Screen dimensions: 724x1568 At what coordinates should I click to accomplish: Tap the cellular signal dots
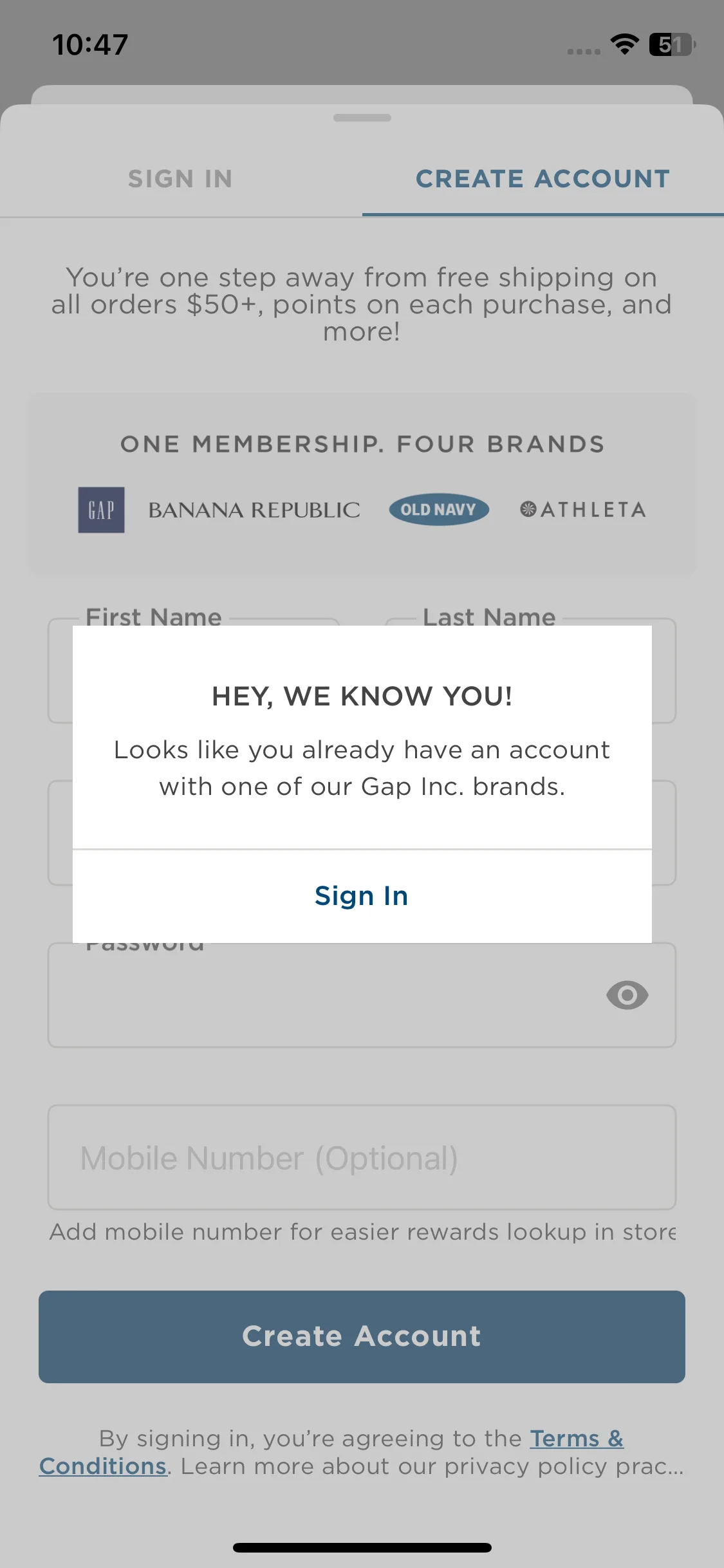click(x=584, y=51)
